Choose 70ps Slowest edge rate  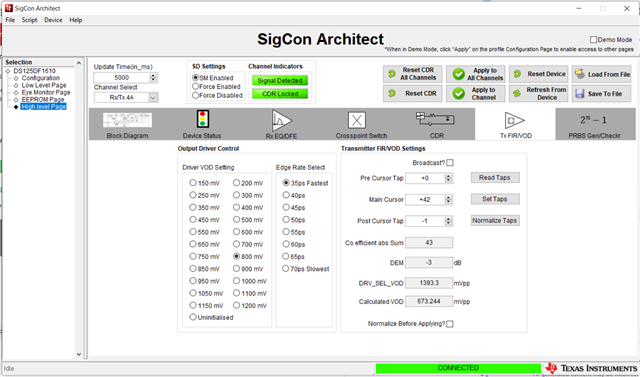pos(286,268)
